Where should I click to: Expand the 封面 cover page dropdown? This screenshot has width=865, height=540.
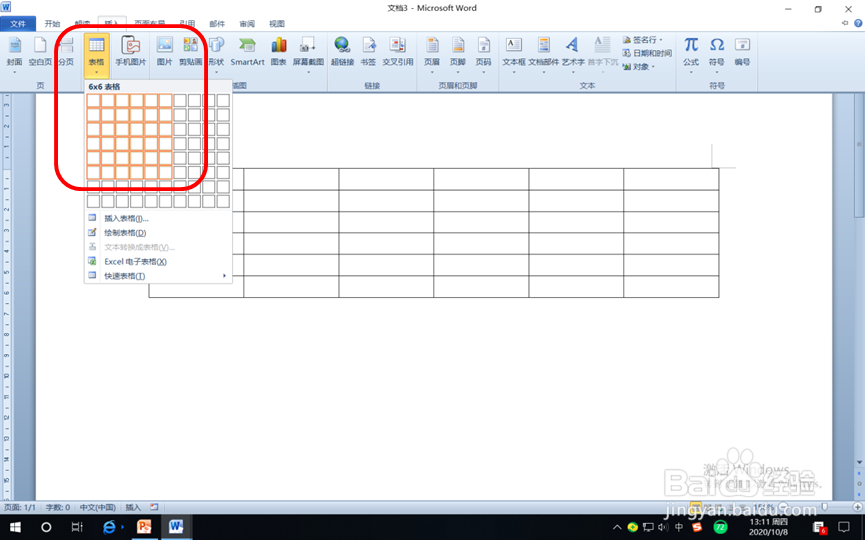[14, 72]
